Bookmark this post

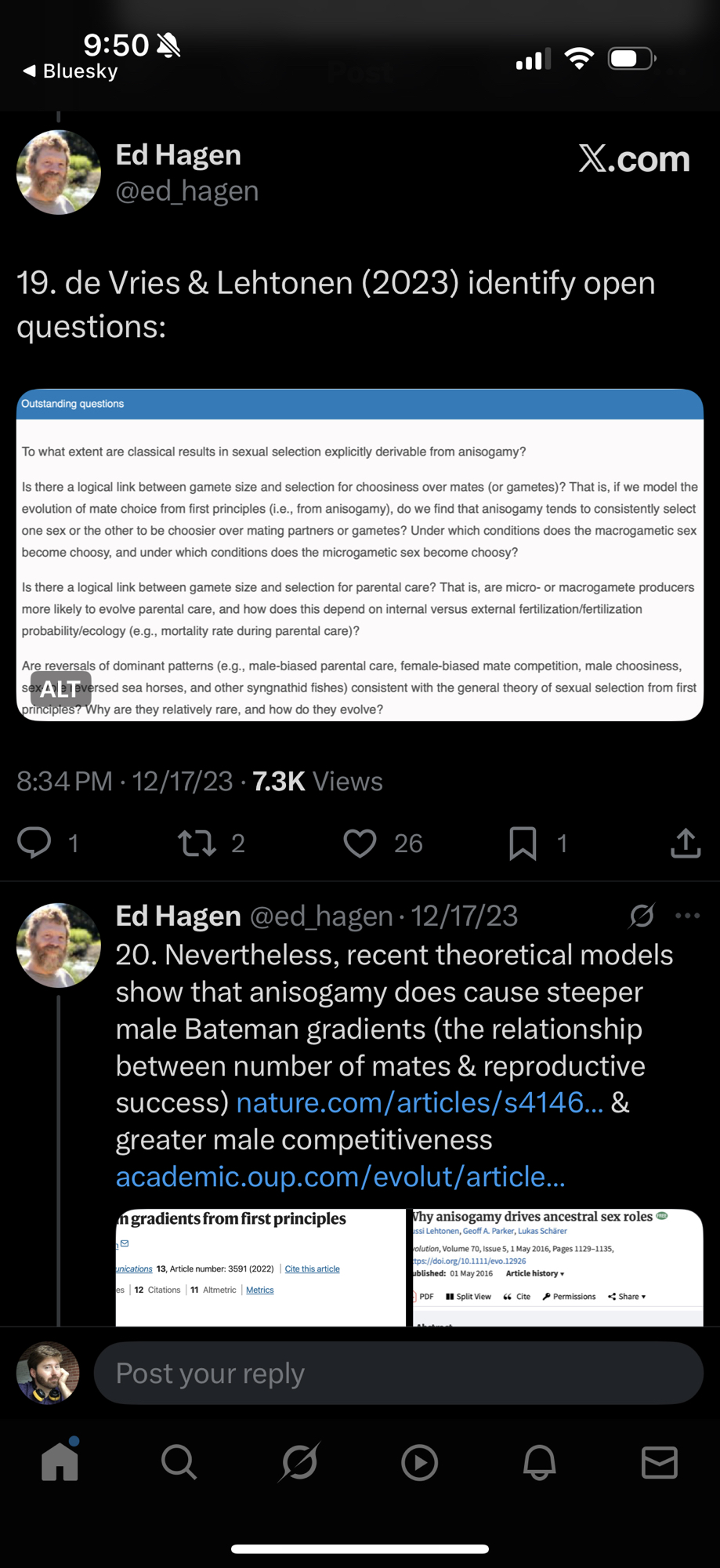click(x=523, y=843)
